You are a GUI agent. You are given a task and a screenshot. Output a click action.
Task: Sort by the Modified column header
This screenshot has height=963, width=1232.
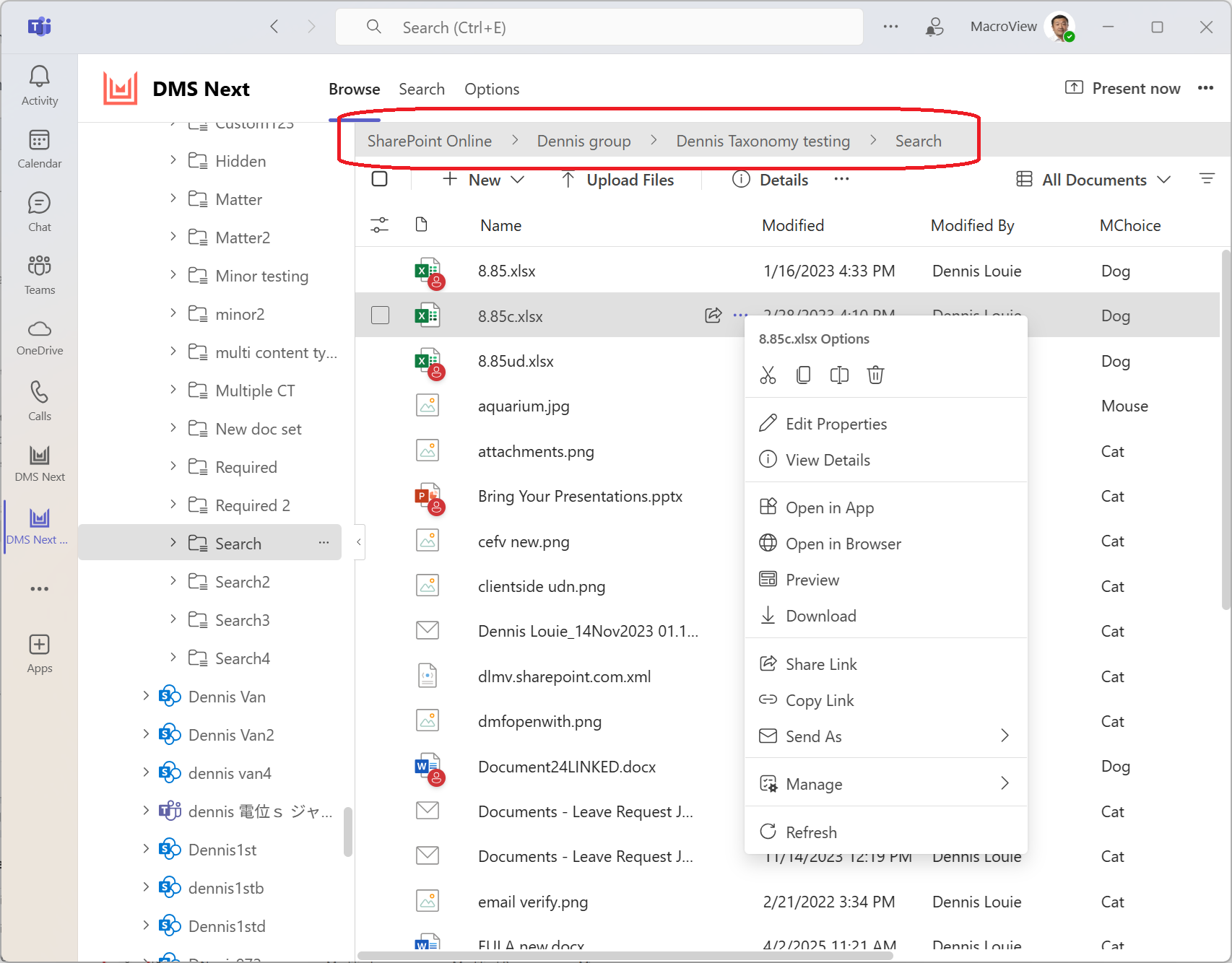pos(793,225)
